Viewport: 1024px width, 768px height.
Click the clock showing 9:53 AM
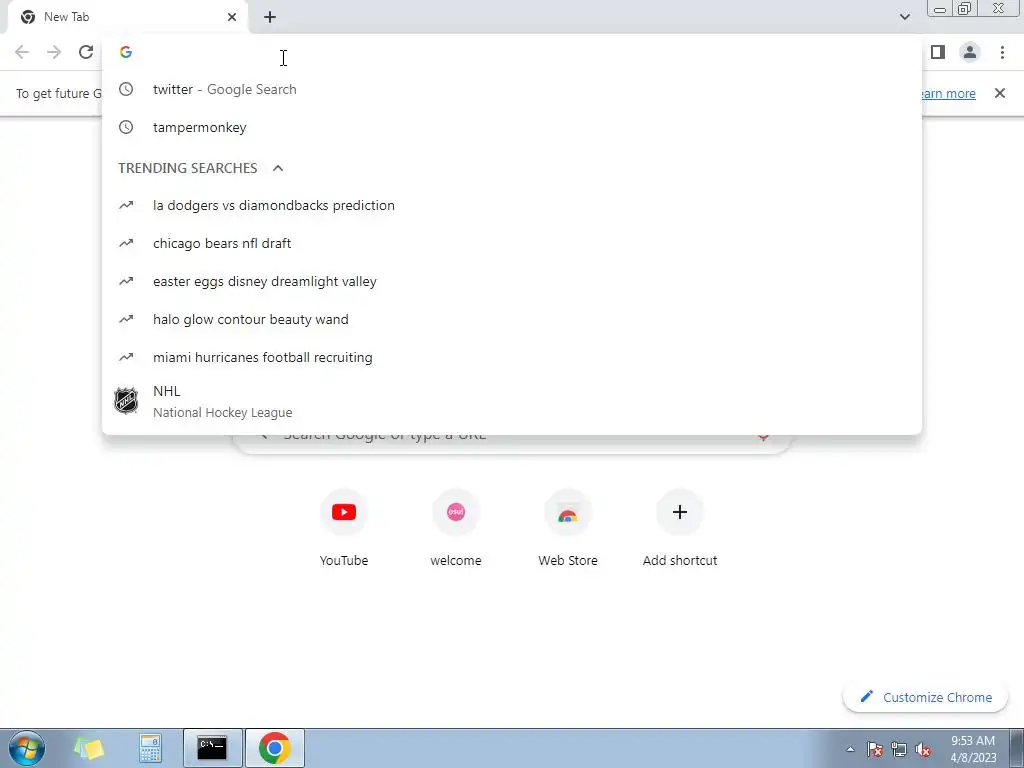(973, 749)
